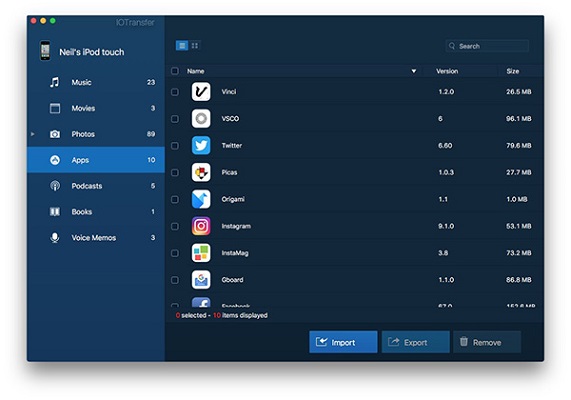
Task: Click the Voice Memos microphone icon
Action: (x=55, y=238)
